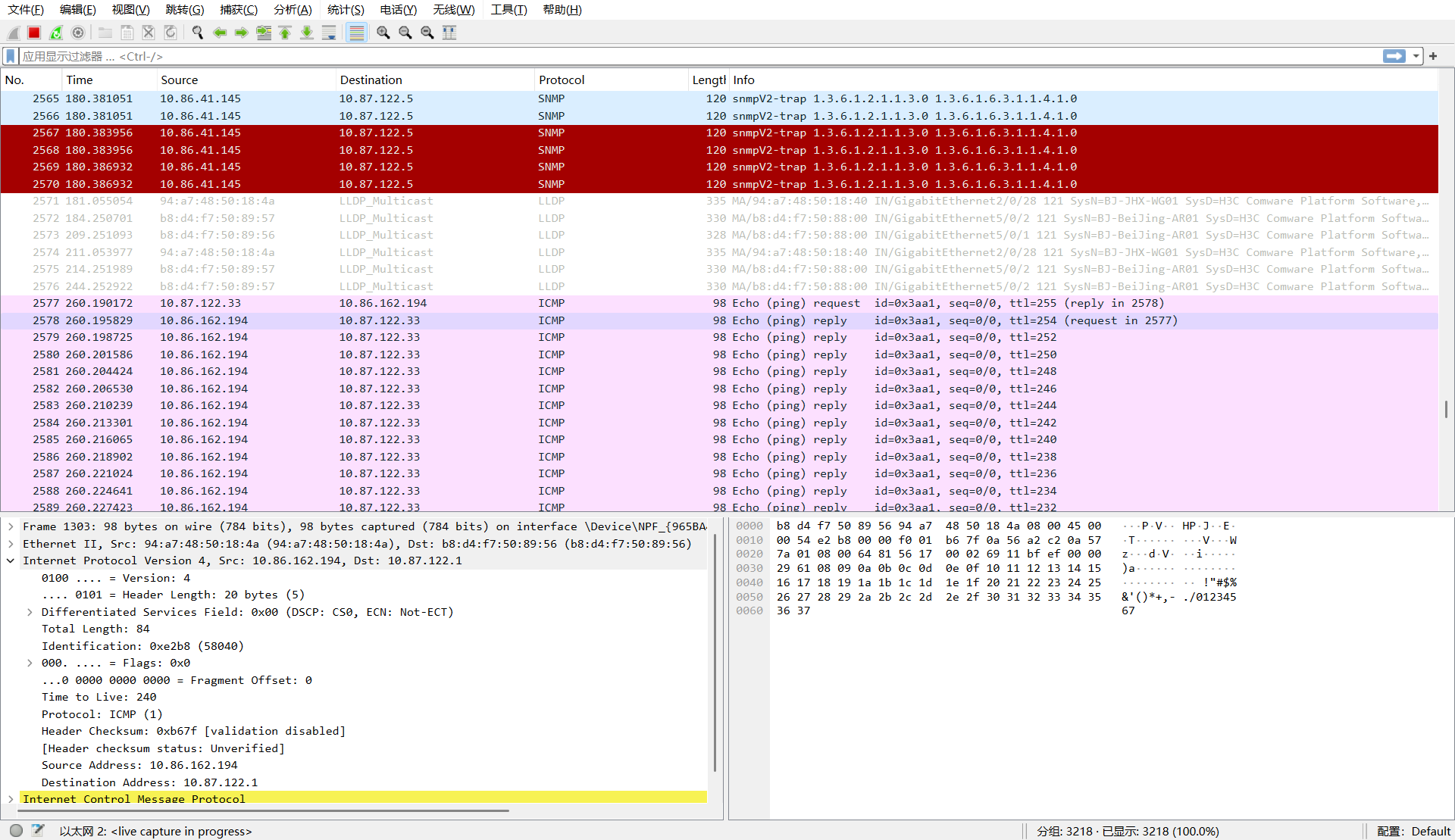Expand the Frame 1303 tree node
Screen dimensions: 1455x840
(11, 526)
